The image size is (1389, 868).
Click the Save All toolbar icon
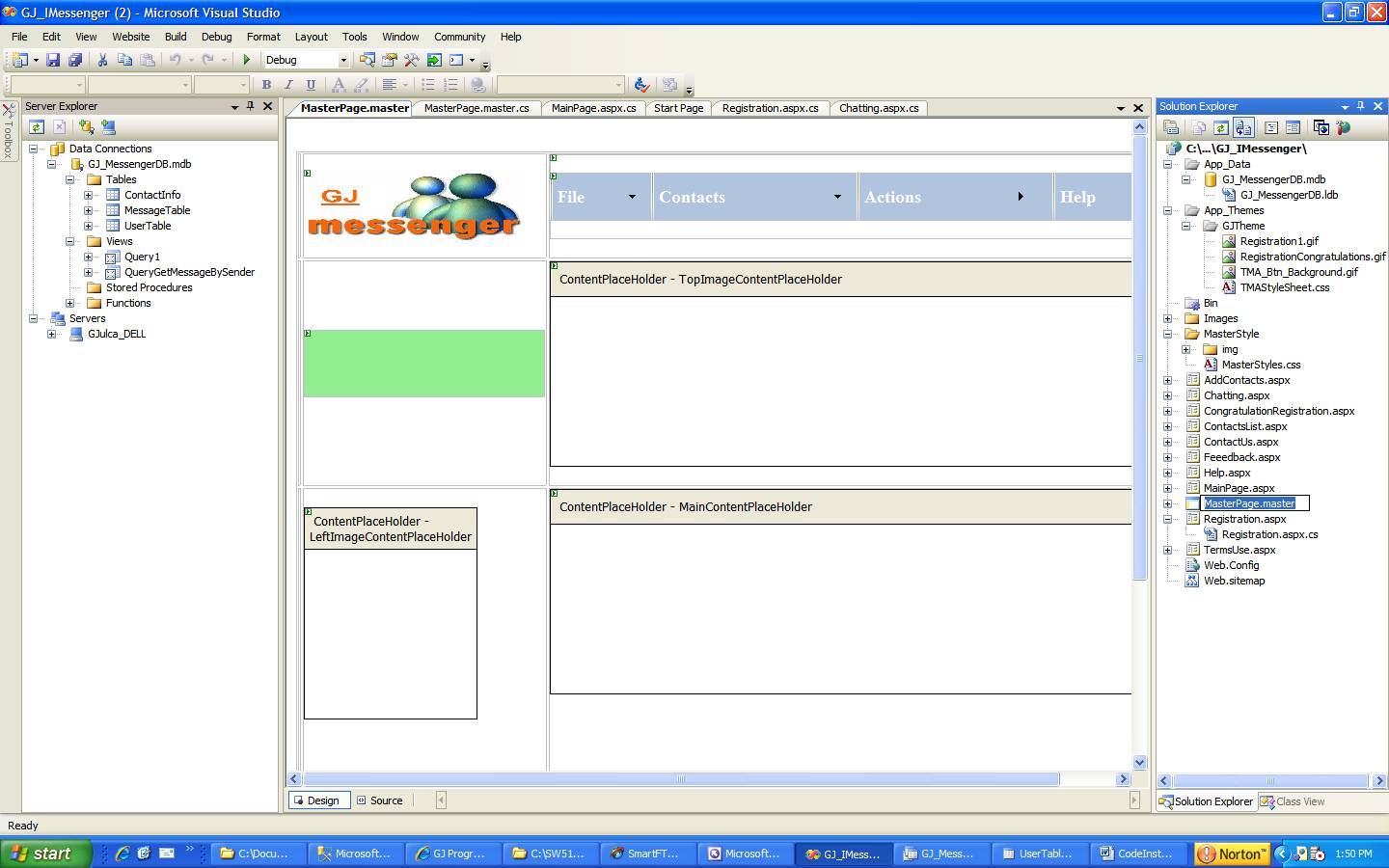(x=75, y=60)
